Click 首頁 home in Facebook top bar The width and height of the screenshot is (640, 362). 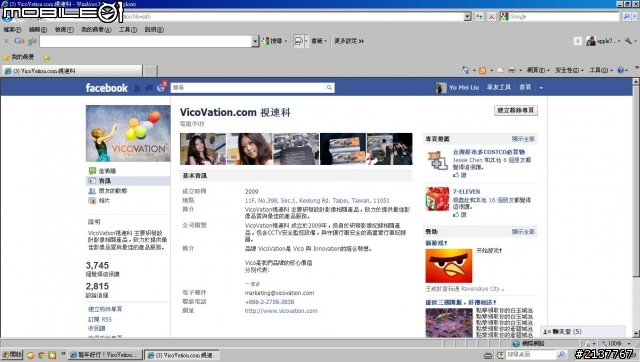(x=525, y=88)
